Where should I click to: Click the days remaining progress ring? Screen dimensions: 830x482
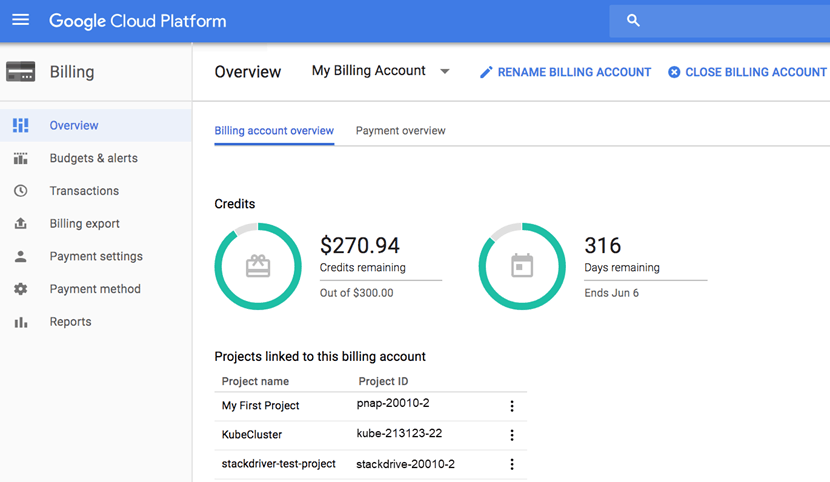pyautogui.click(x=522, y=266)
